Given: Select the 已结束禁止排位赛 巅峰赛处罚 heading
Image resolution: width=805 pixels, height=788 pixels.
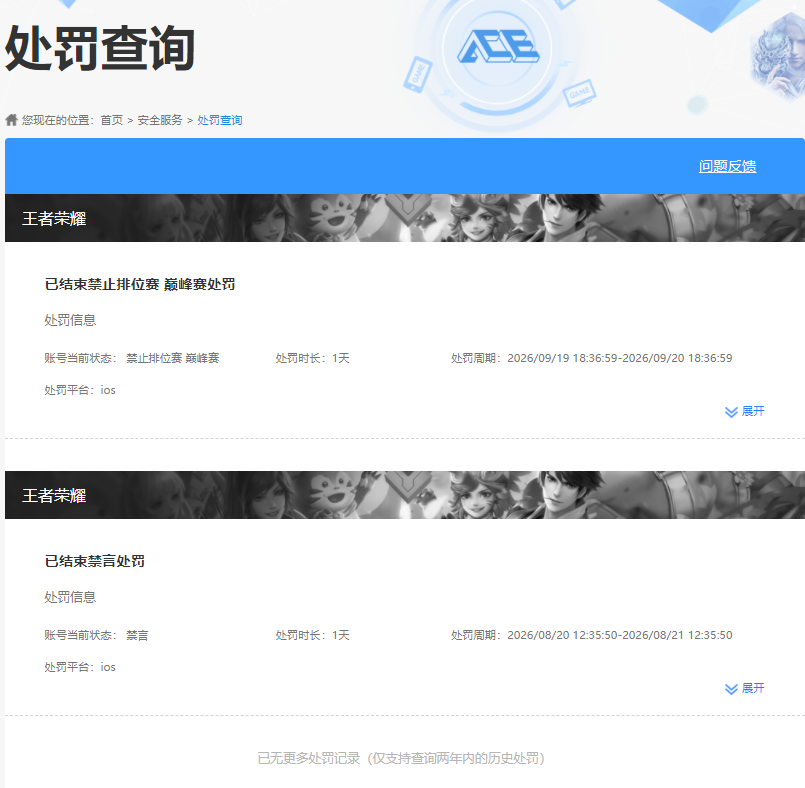Looking at the screenshot, I should (x=140, y=284).
